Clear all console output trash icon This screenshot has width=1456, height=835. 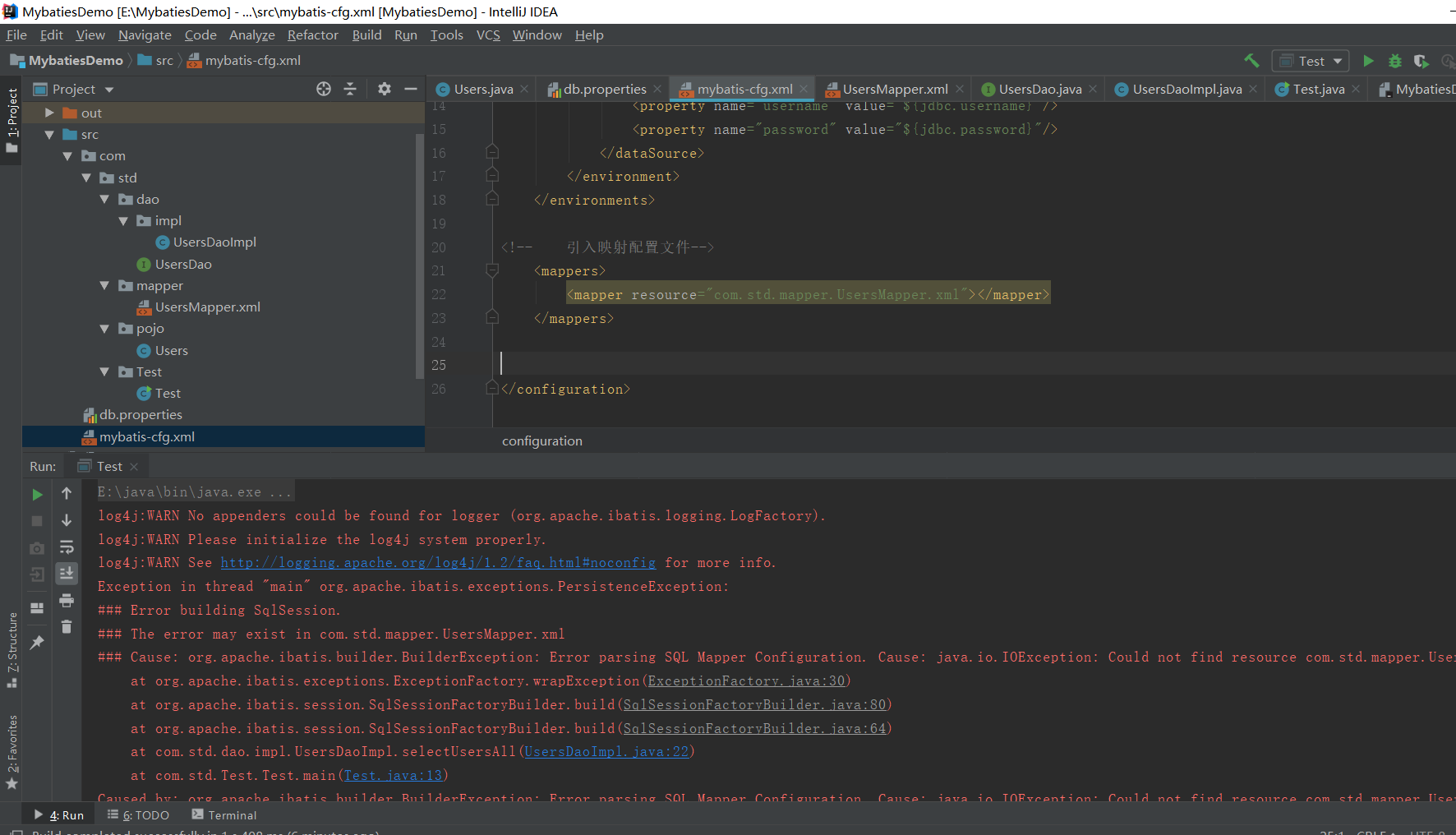coord(67,626)
